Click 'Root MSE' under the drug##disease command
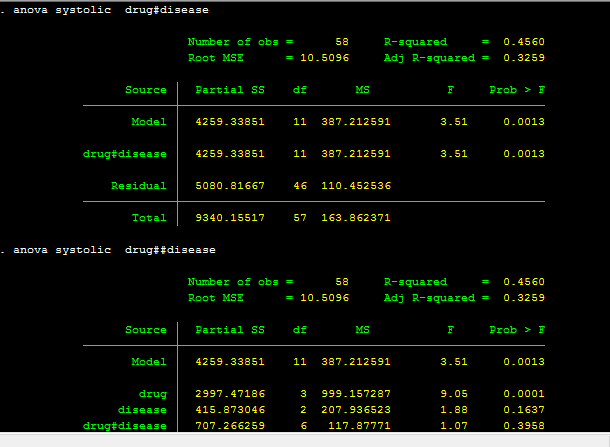This screenshot has width=610, height=447. tap(216, 298)
